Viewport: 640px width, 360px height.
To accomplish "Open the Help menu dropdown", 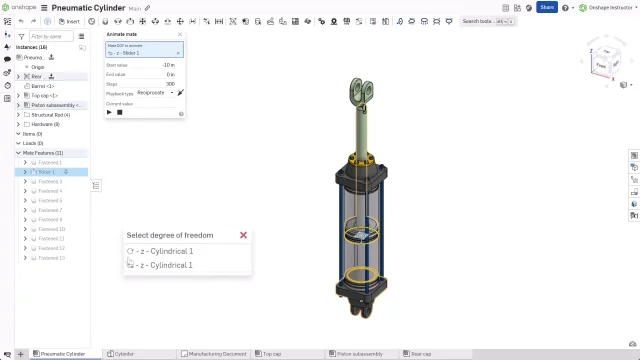I will click(x=568, y=8).
